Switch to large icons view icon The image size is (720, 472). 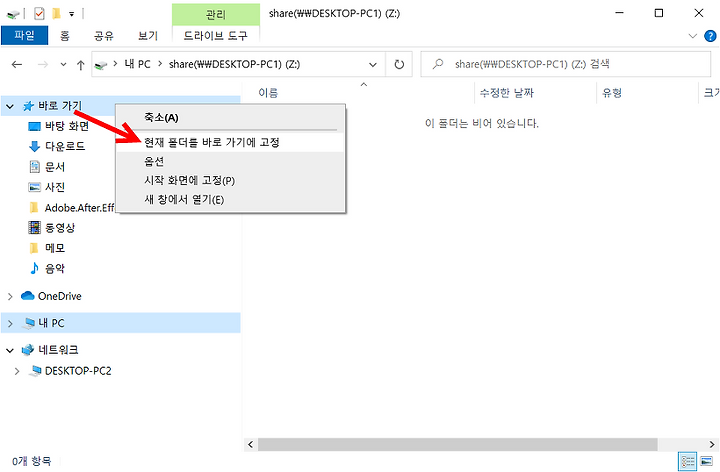pos(706,461)
